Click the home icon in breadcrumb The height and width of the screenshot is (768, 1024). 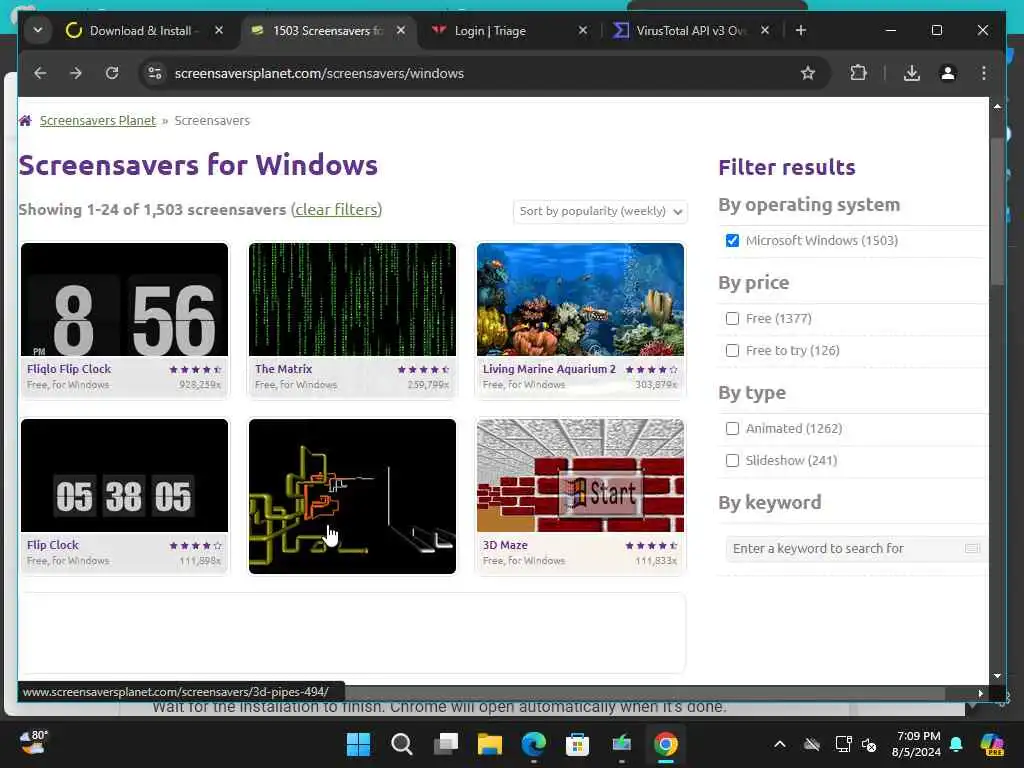pyautogui.click(x=25, y=120)
